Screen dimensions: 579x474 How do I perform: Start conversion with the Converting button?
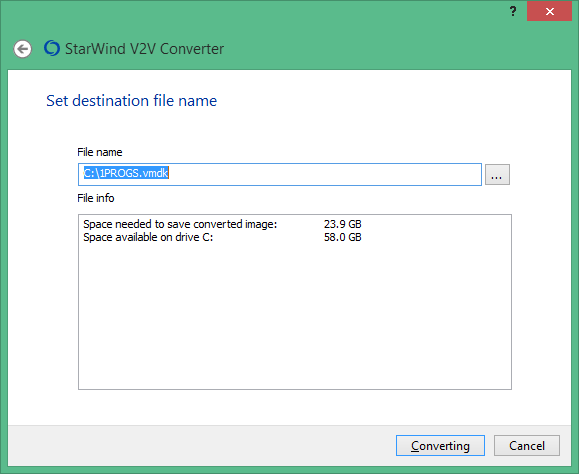(440, 446)
